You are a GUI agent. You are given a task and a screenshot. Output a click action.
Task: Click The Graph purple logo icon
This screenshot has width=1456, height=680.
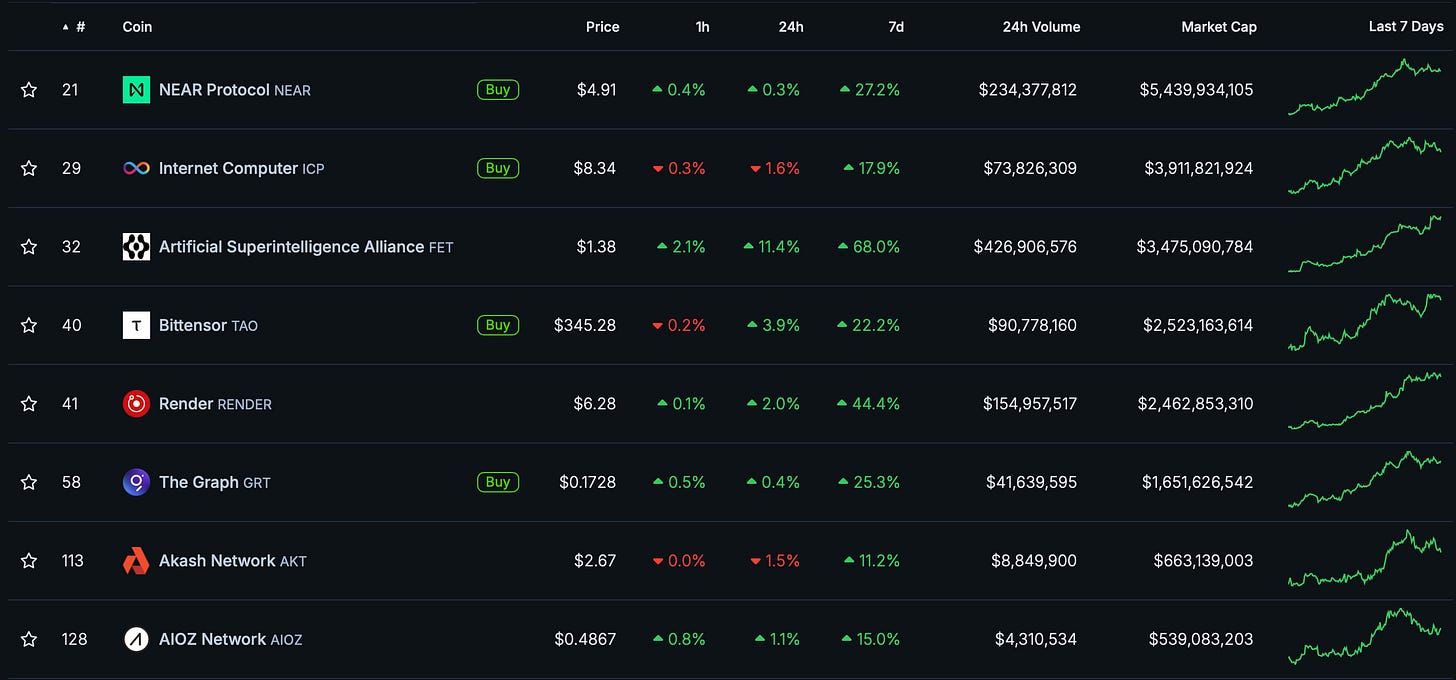[136, 482]
